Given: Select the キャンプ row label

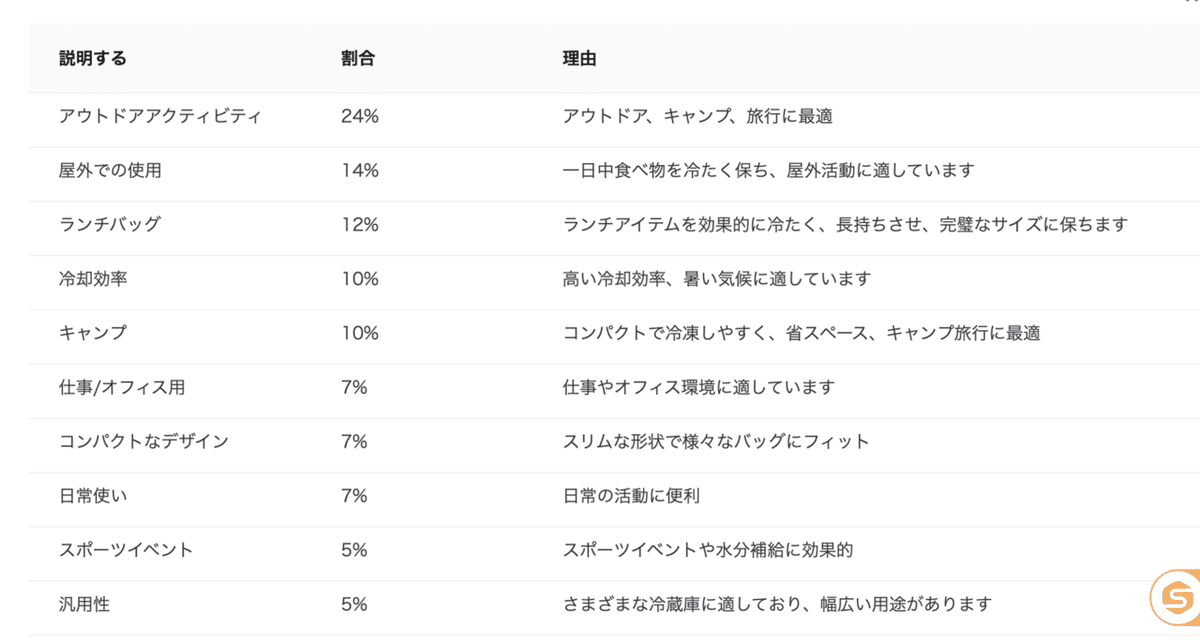Looking at the screenshot, I should 93,333.
